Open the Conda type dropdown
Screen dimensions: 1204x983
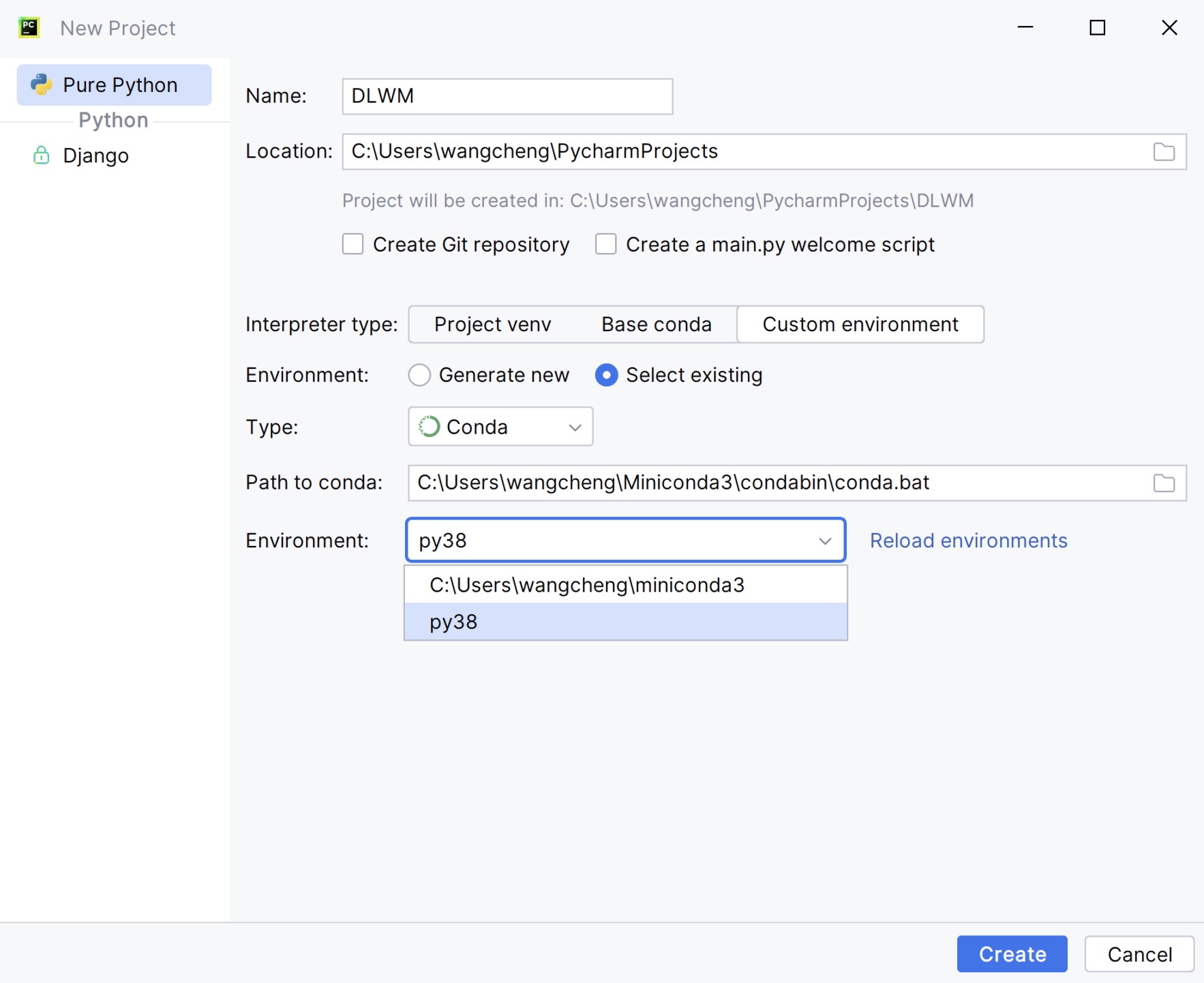[x=500, y=427]
